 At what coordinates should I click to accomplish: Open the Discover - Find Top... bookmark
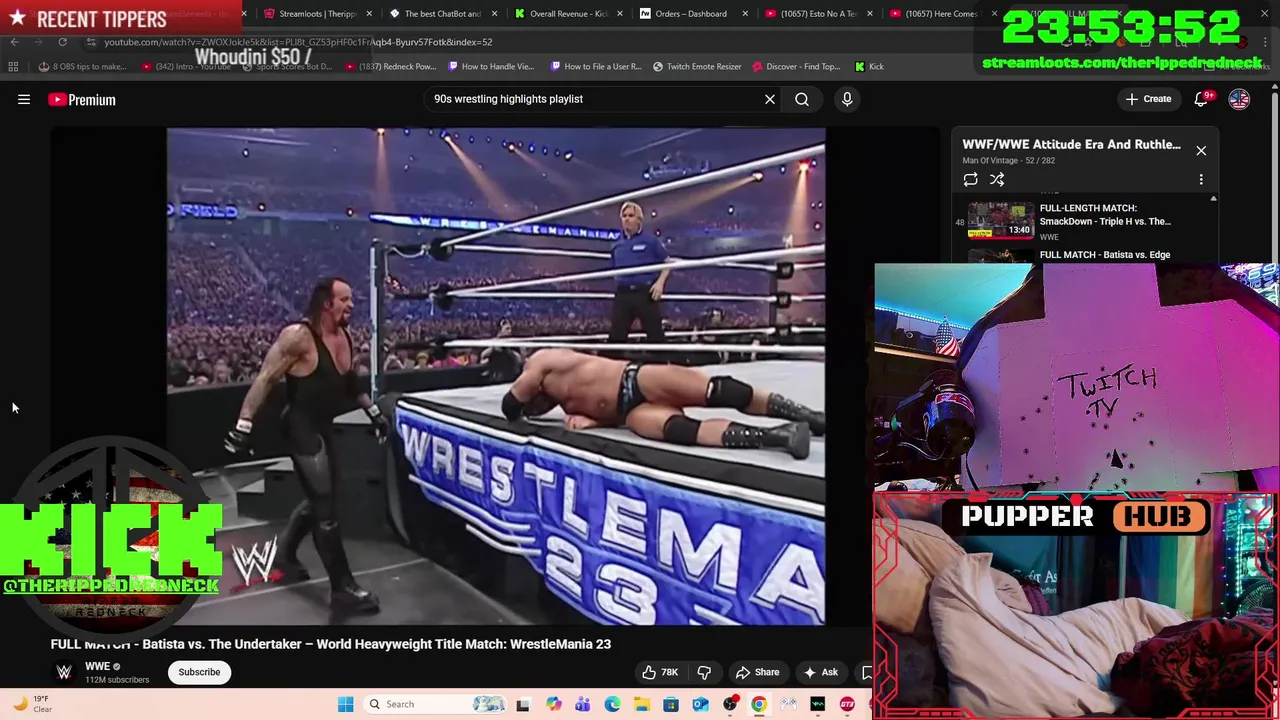click(x=796, y=67)
